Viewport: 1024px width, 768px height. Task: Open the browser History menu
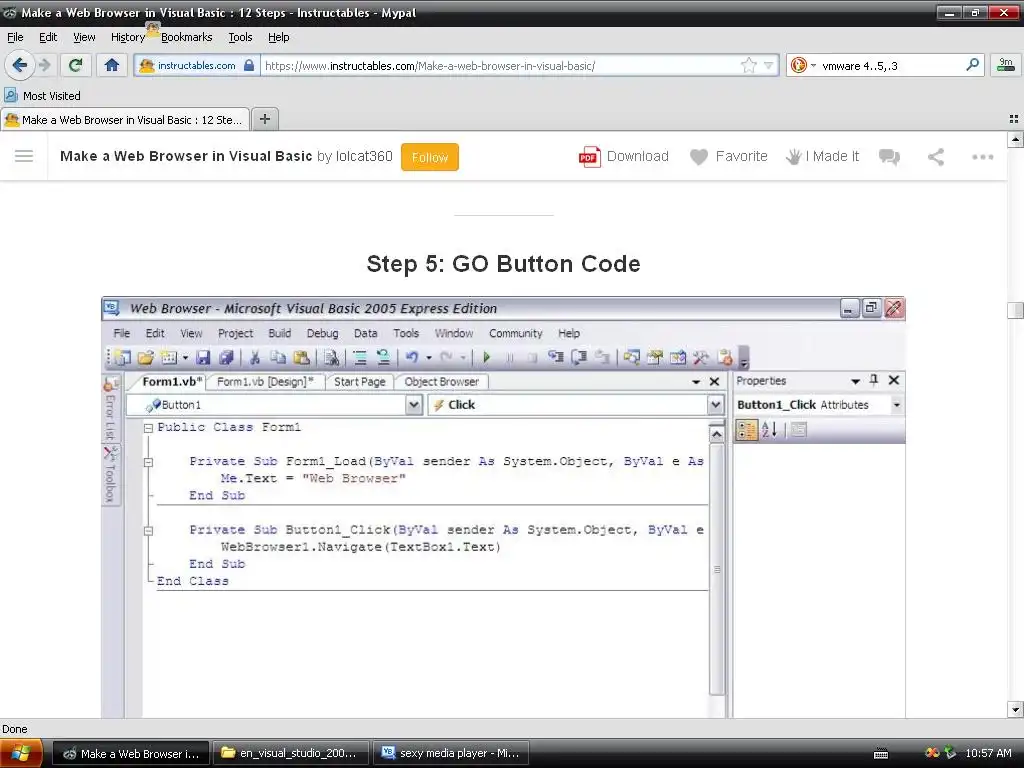(x=127, y=37)
